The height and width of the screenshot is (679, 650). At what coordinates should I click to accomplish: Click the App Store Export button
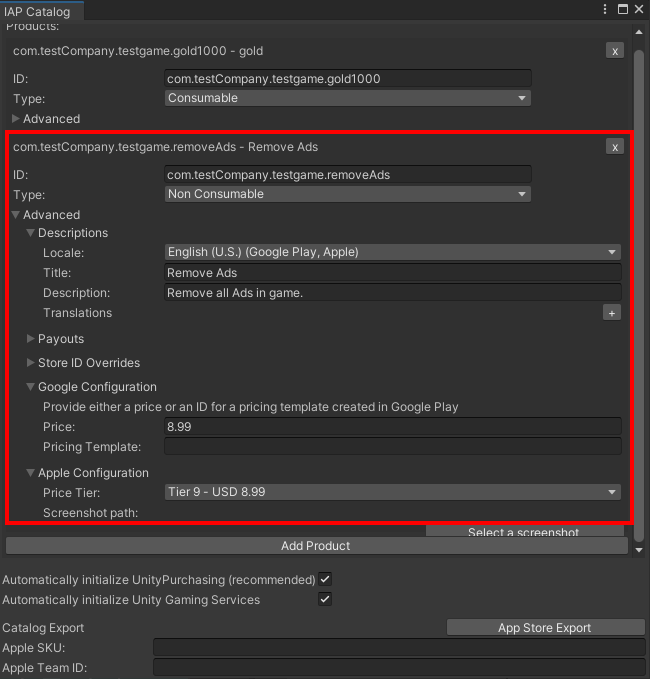(x=545, y=627)
